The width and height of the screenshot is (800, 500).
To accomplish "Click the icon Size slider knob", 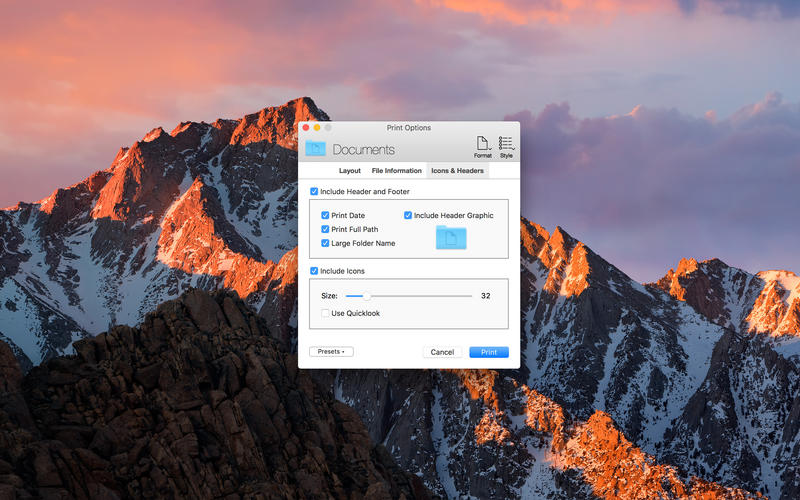I will pos(366,296).
